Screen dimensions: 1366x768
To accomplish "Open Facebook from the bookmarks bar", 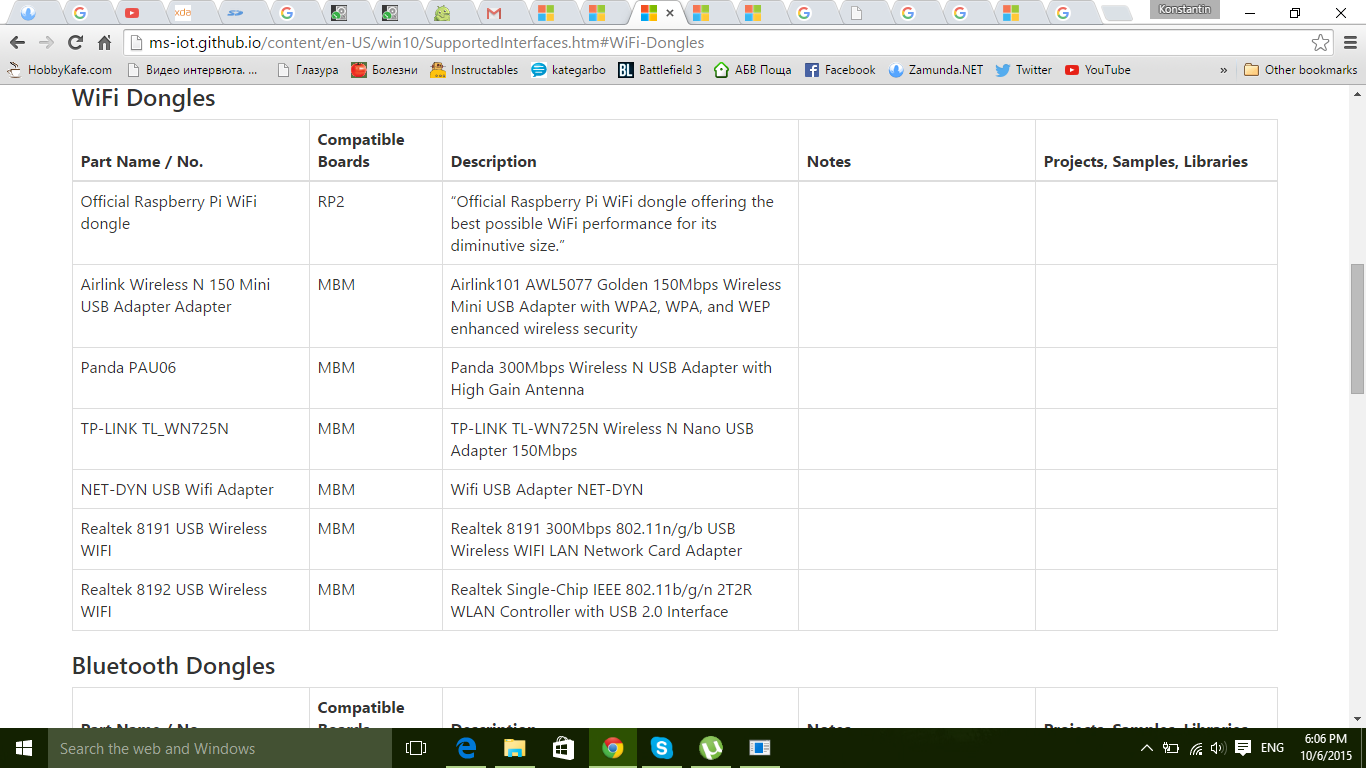I will (x=840, y=70).
